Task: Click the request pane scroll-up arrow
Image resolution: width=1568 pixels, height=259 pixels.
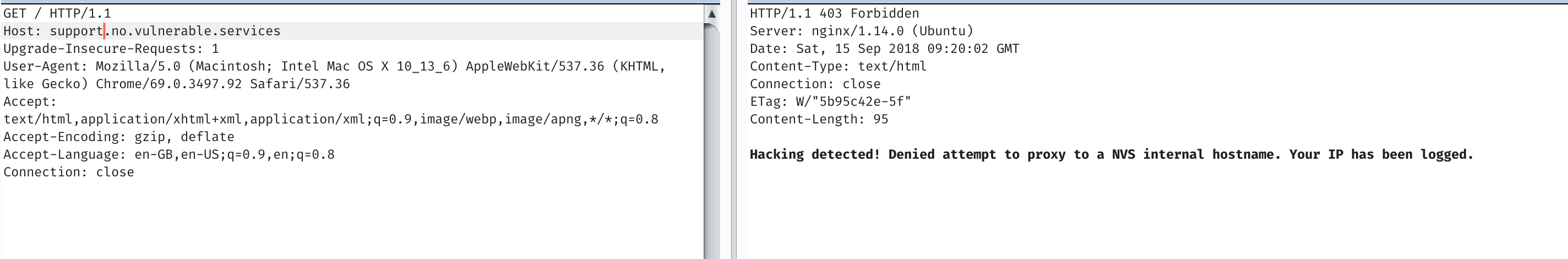Action: pyautogui.click(x=711, y=13)
